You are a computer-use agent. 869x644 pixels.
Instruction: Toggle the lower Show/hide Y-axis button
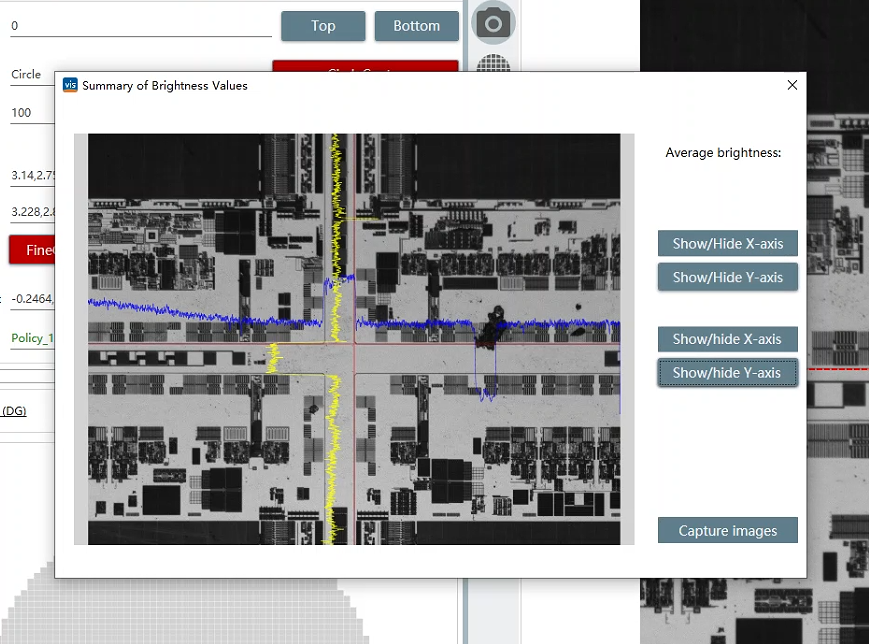click(727, 373)
